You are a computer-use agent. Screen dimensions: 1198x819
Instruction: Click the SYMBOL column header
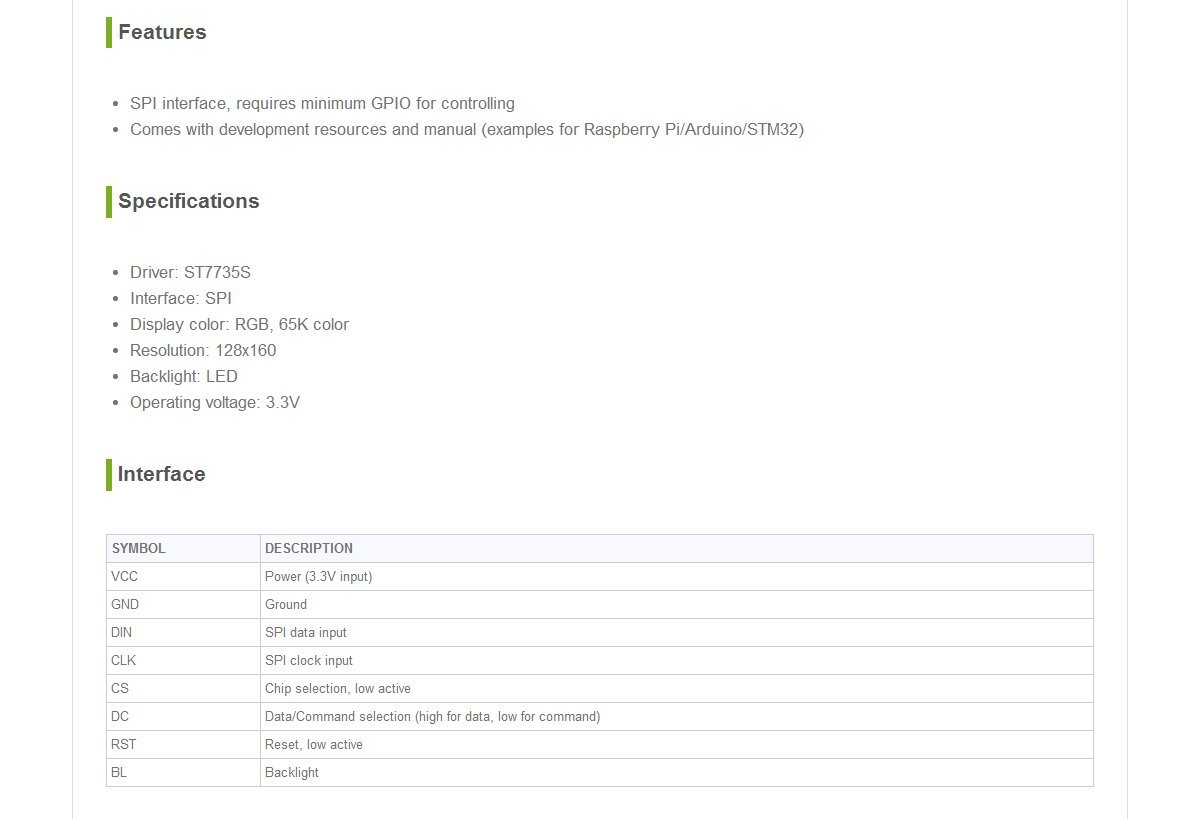point(139,548)
